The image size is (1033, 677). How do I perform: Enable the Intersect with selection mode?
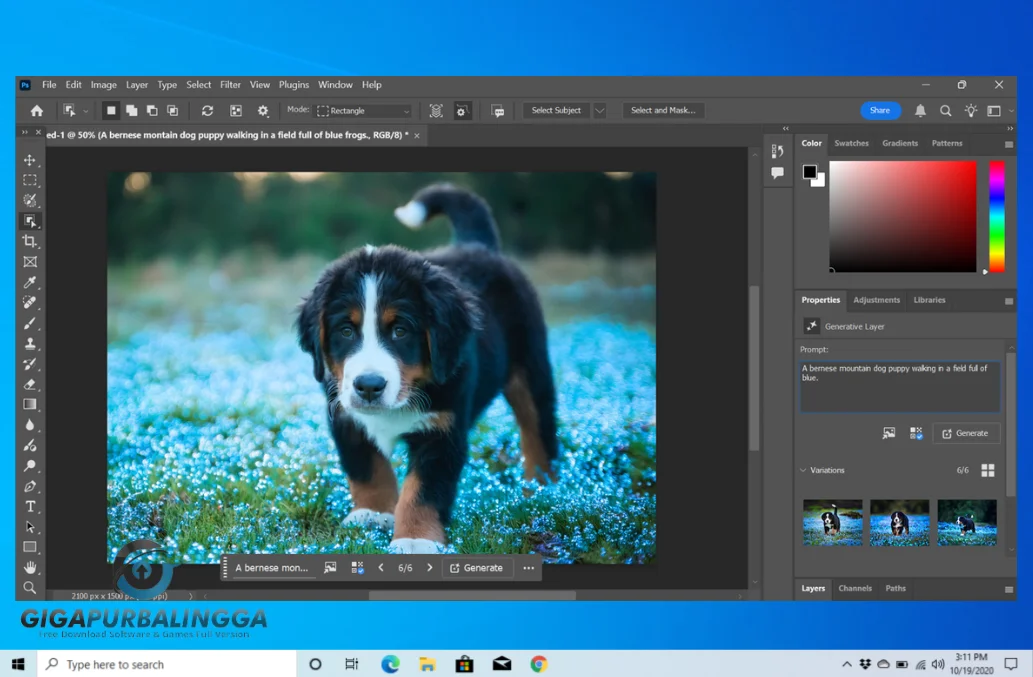[173, 110]
